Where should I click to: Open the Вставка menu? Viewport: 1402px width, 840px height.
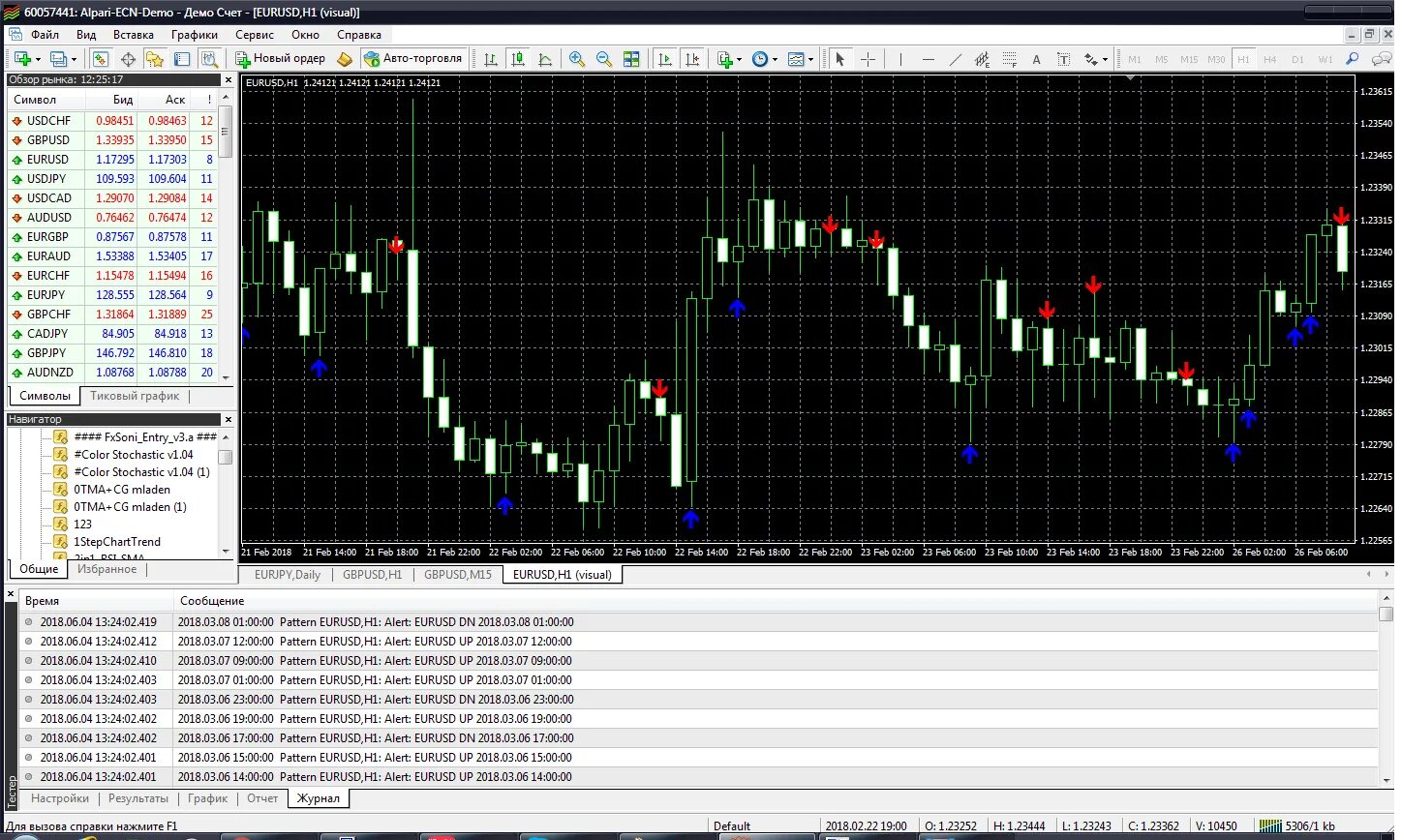click(133, 35)
